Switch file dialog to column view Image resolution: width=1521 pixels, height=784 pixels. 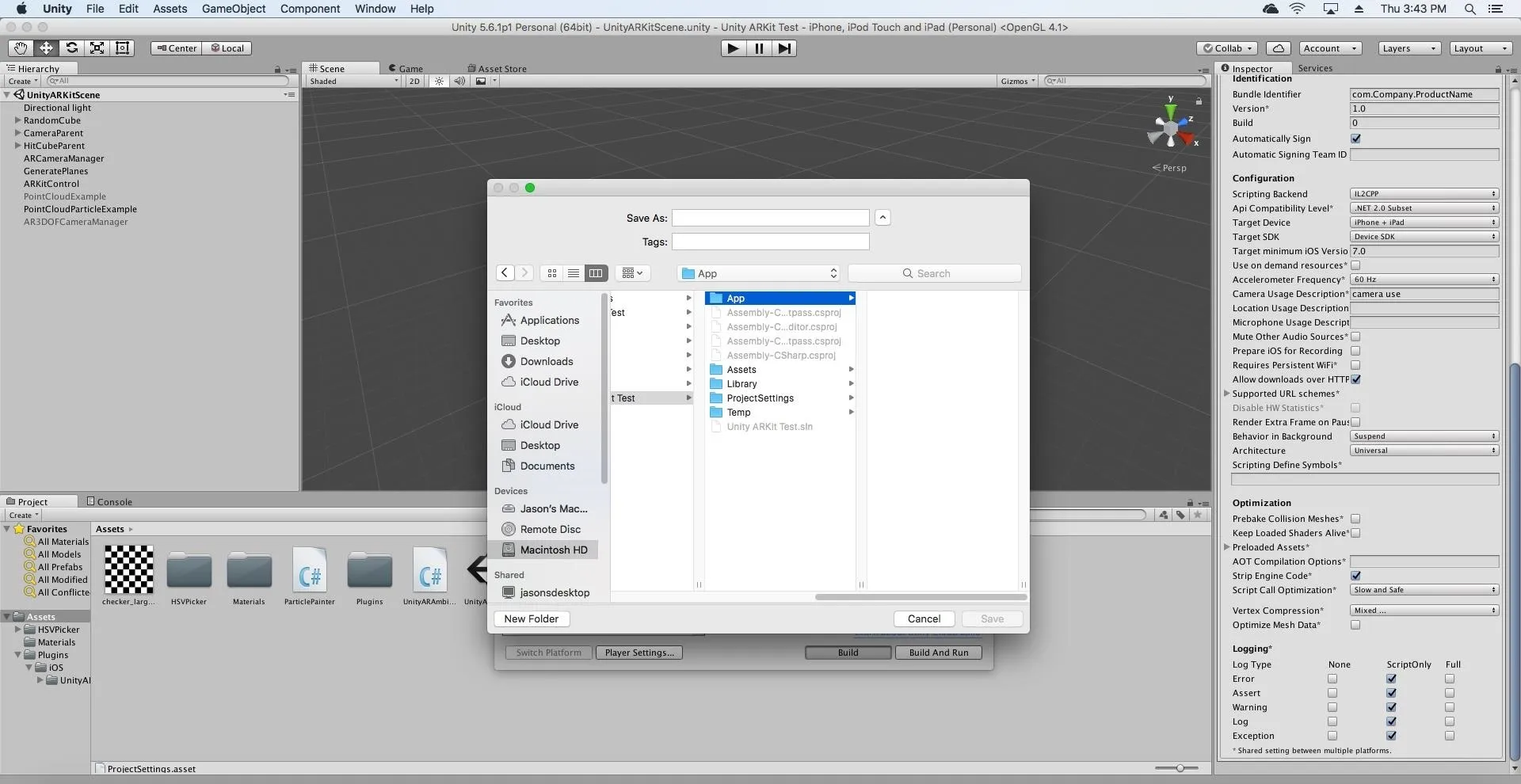click(x=596, y=273)
